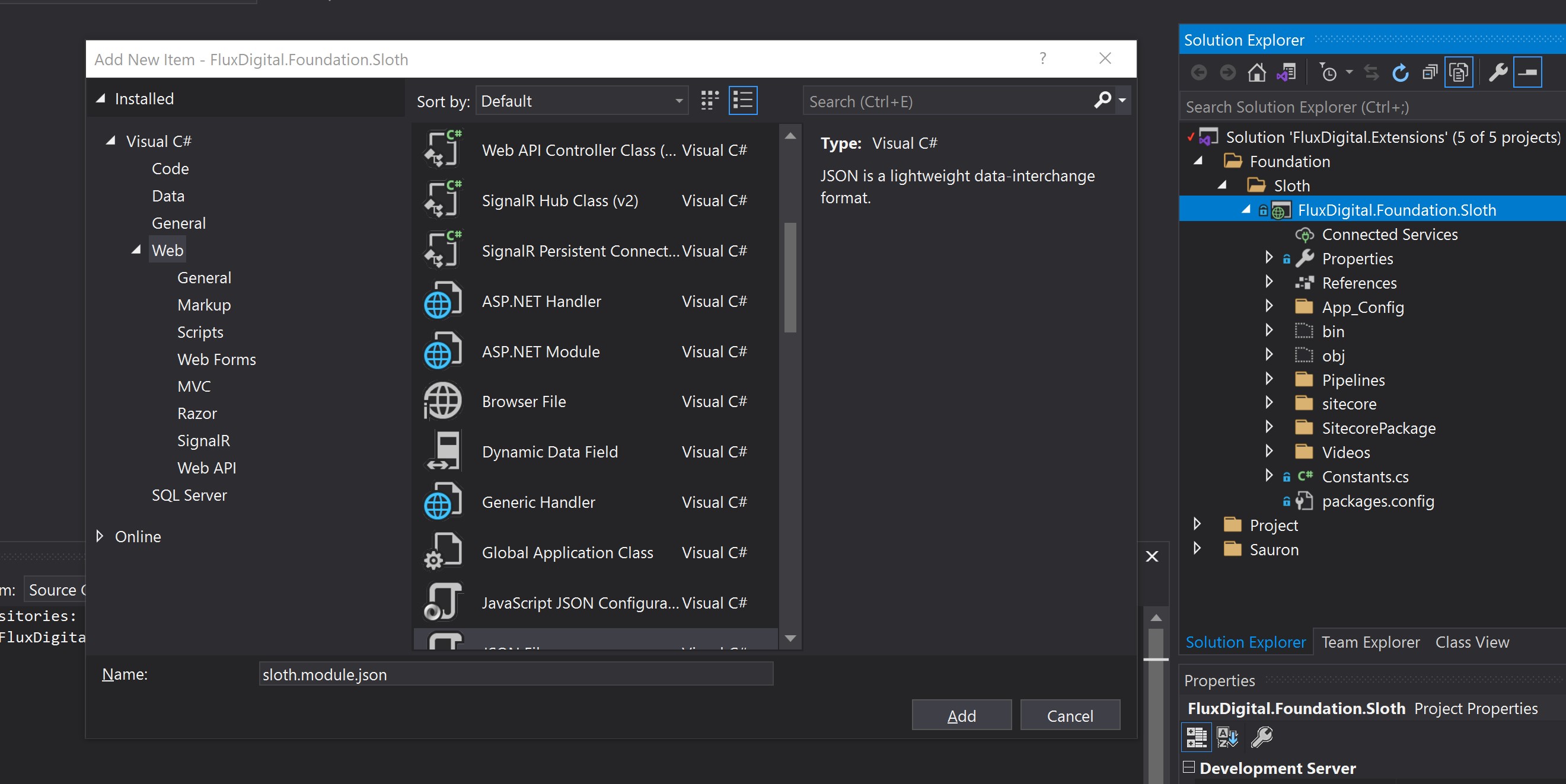Click Forward arrow in Solution Explorer toolbar

point(1228,73)
